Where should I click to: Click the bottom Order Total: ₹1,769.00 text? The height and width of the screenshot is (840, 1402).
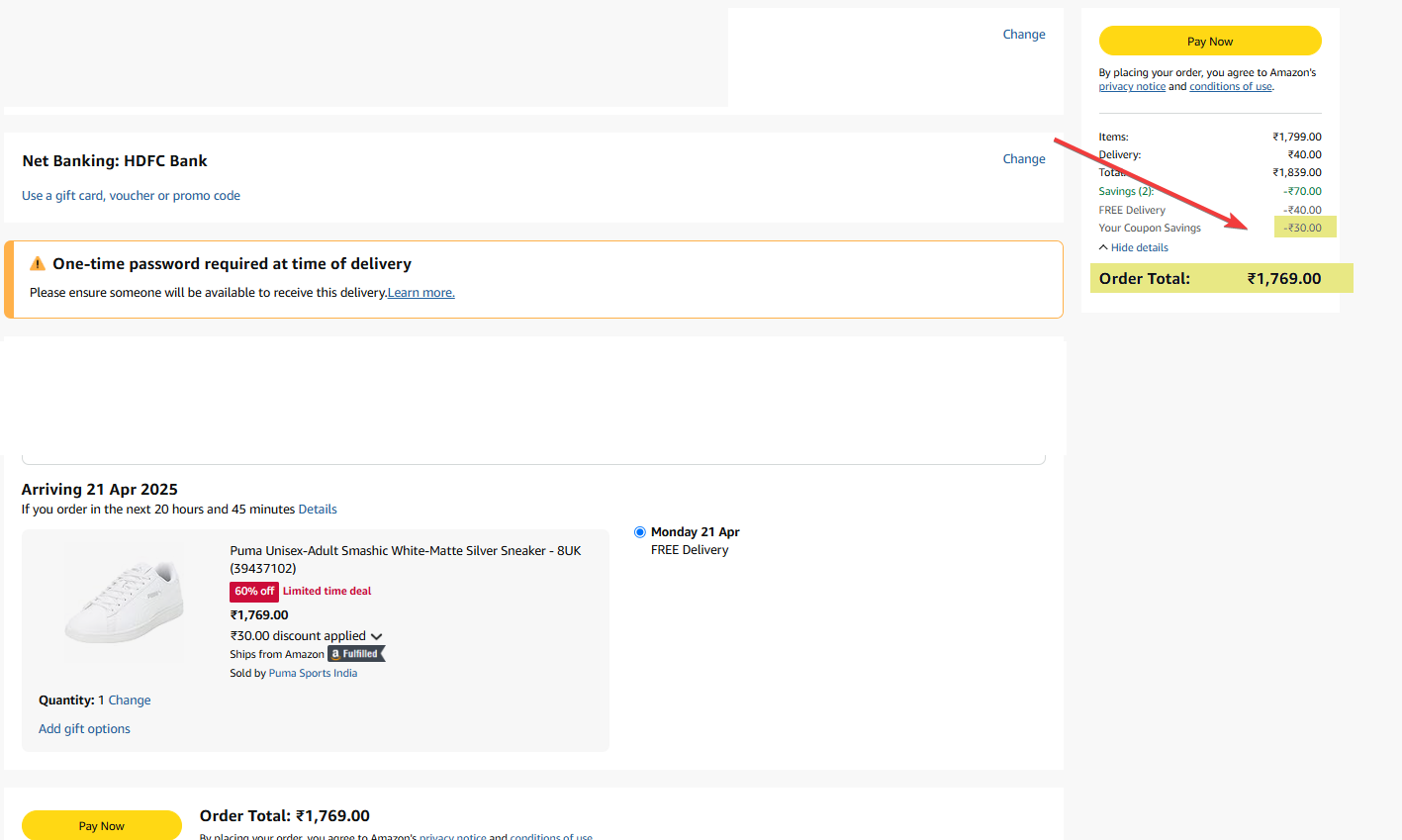(x=285, y=816)
